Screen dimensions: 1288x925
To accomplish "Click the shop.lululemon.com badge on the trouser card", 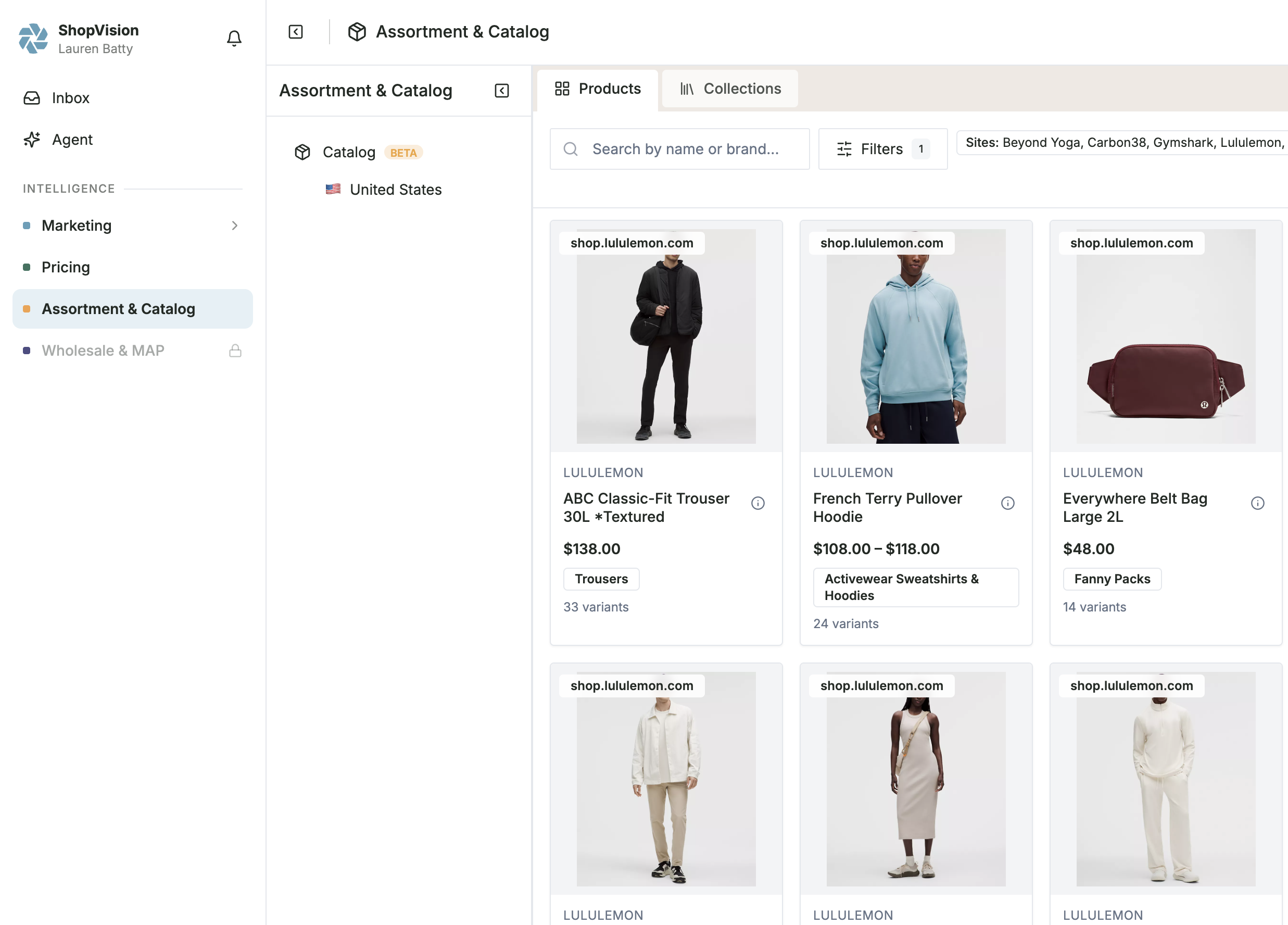I will 632,243.
